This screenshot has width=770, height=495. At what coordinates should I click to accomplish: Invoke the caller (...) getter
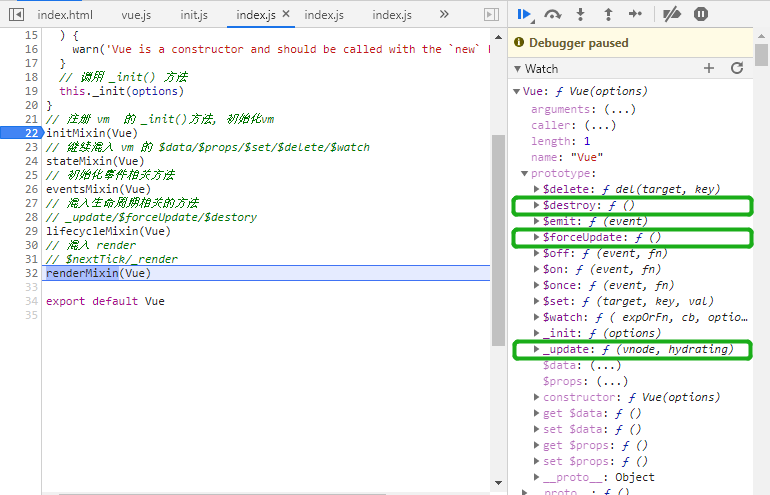coord(600,125)
